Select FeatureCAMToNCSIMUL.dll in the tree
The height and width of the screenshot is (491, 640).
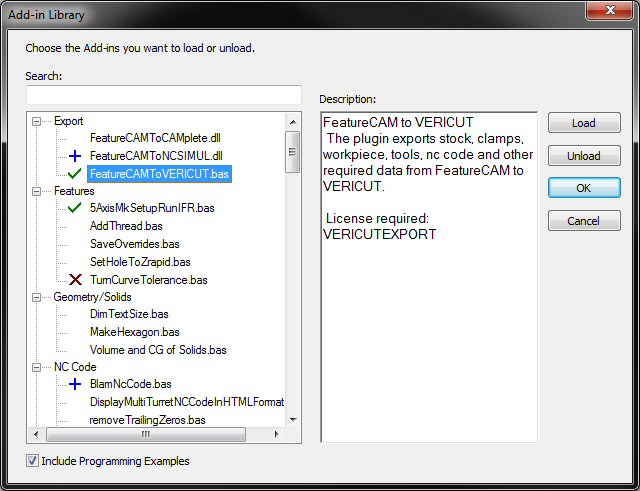(x=156, y=156)
